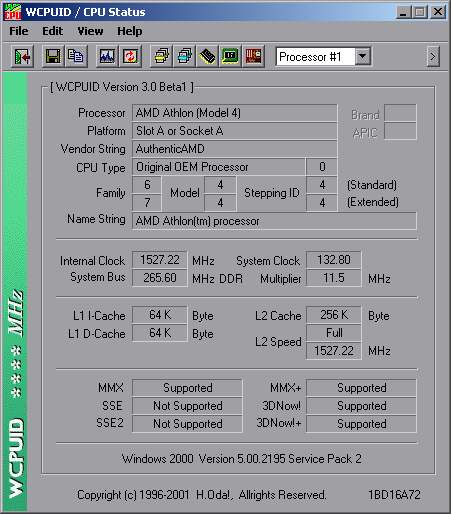Click the SSE 'Not Supported' status field
Viewport: 451px width, 514px height.
(x=187, y=406)
